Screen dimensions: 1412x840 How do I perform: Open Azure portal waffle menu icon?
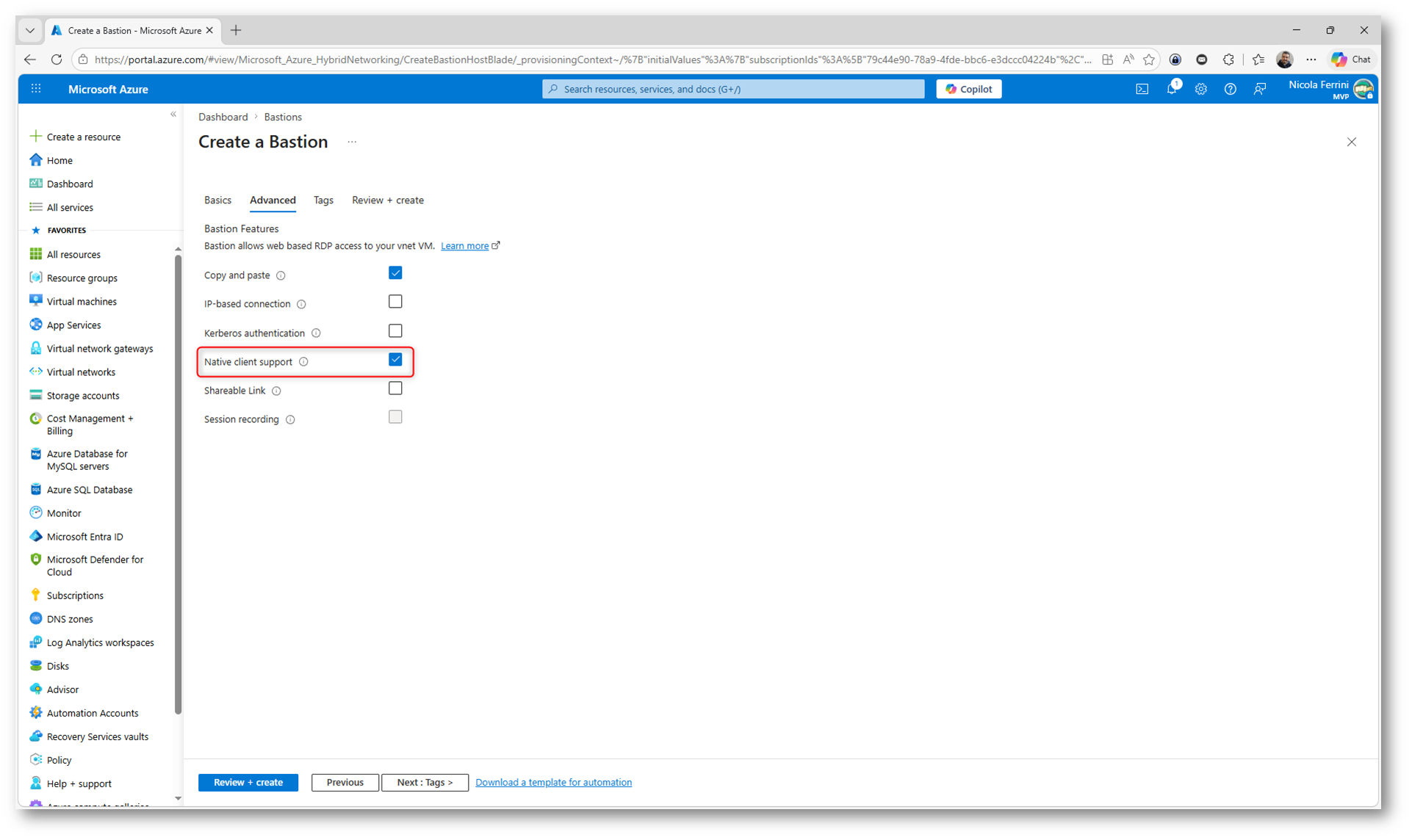tap(36, 89)
